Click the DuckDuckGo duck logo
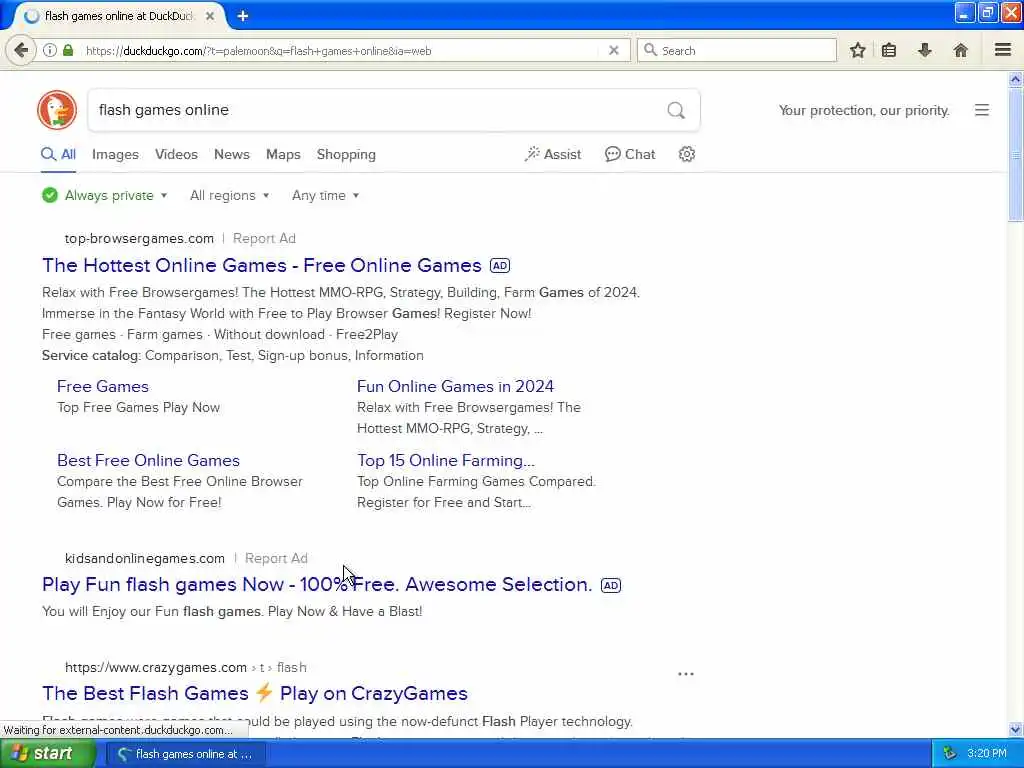The image size is (1024, 768). (57, 110)
